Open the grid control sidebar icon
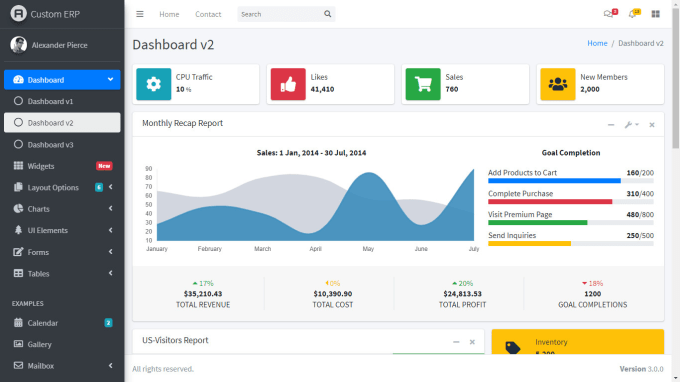Screen dimensions: 680x382 coord(655,14)
